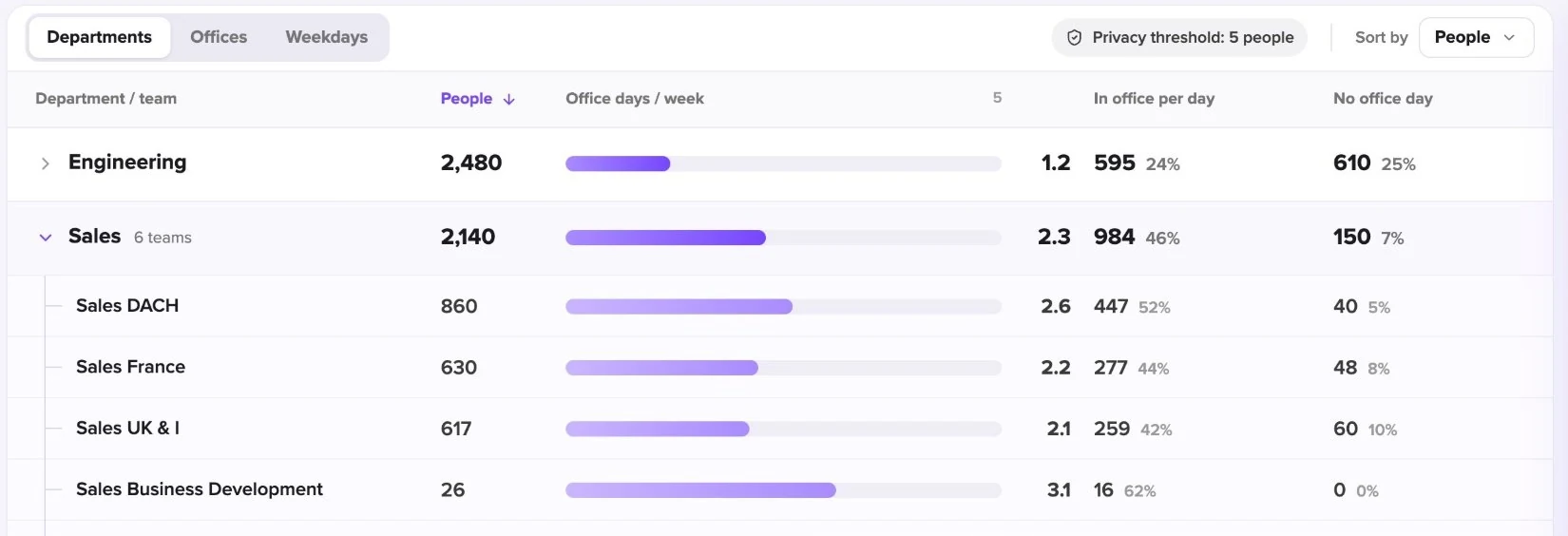The height and width of the screenshot is (536, 1568).
Task: Click Sales UK & I office days bar
Action: coord(783,429)
